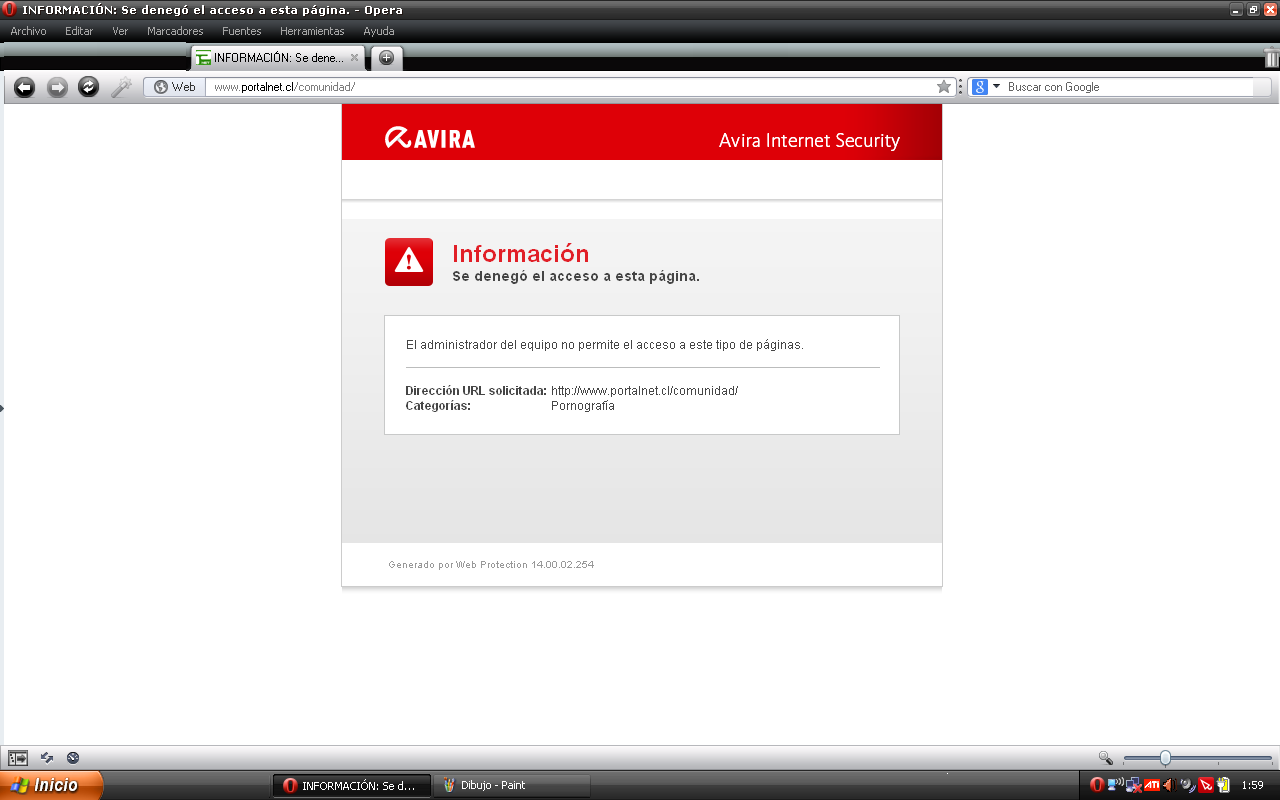Click the red warning triangle icon

click(409, 262)
